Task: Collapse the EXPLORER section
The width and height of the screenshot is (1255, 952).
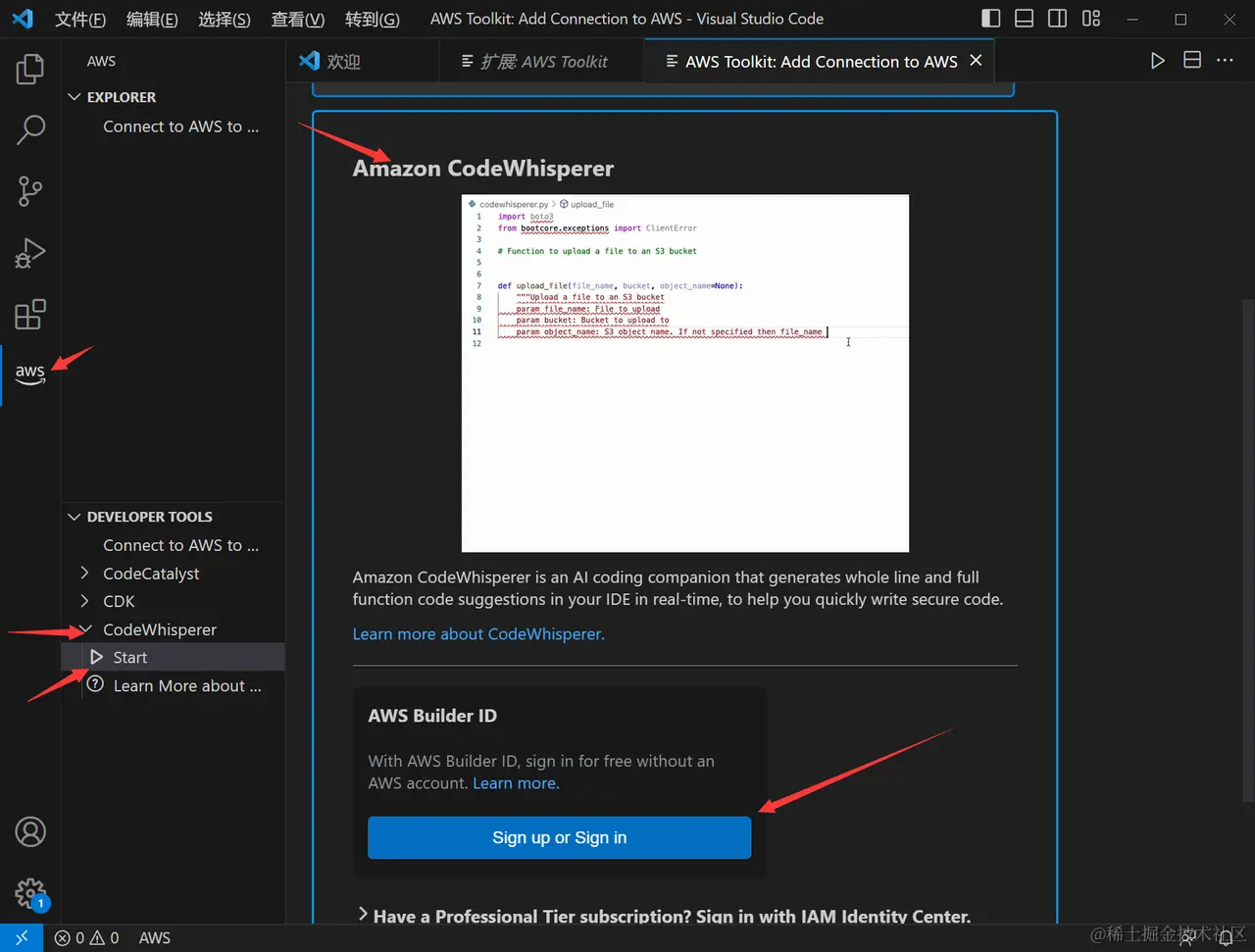Action: (x=74, y=97)
